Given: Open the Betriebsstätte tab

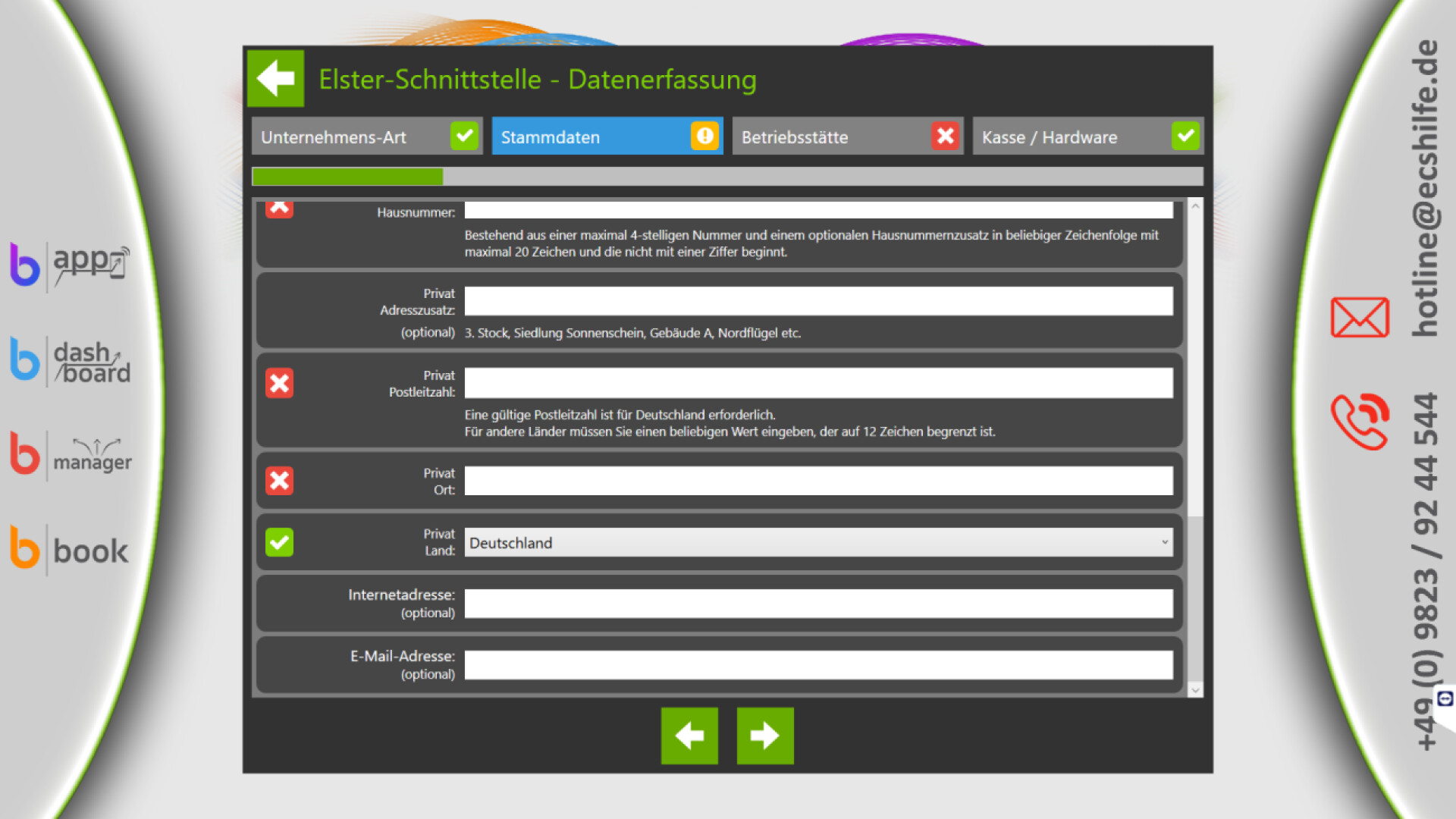Looking at the screenshot, I should tap(848, 136).
